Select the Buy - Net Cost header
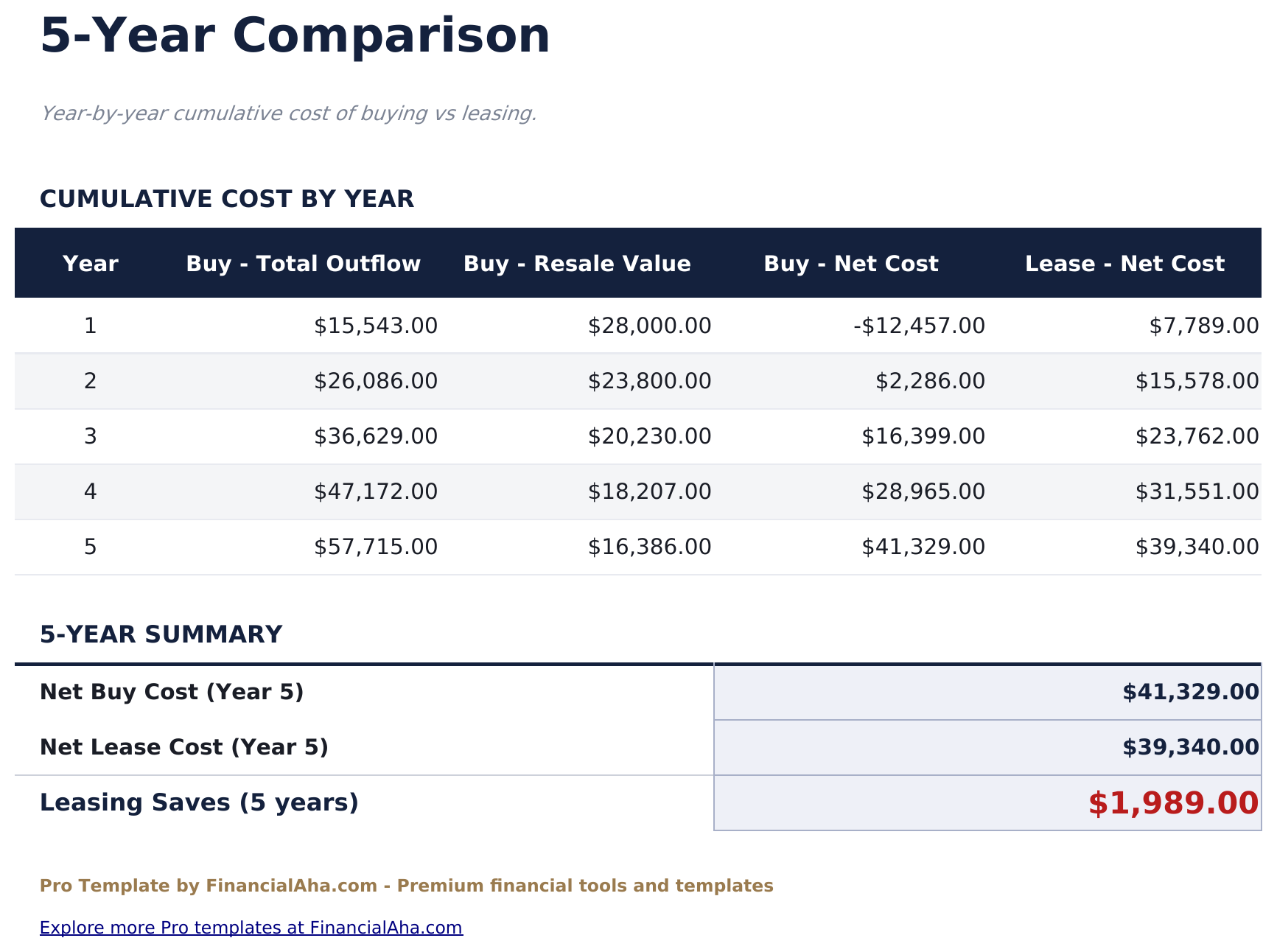 [851, 263]
